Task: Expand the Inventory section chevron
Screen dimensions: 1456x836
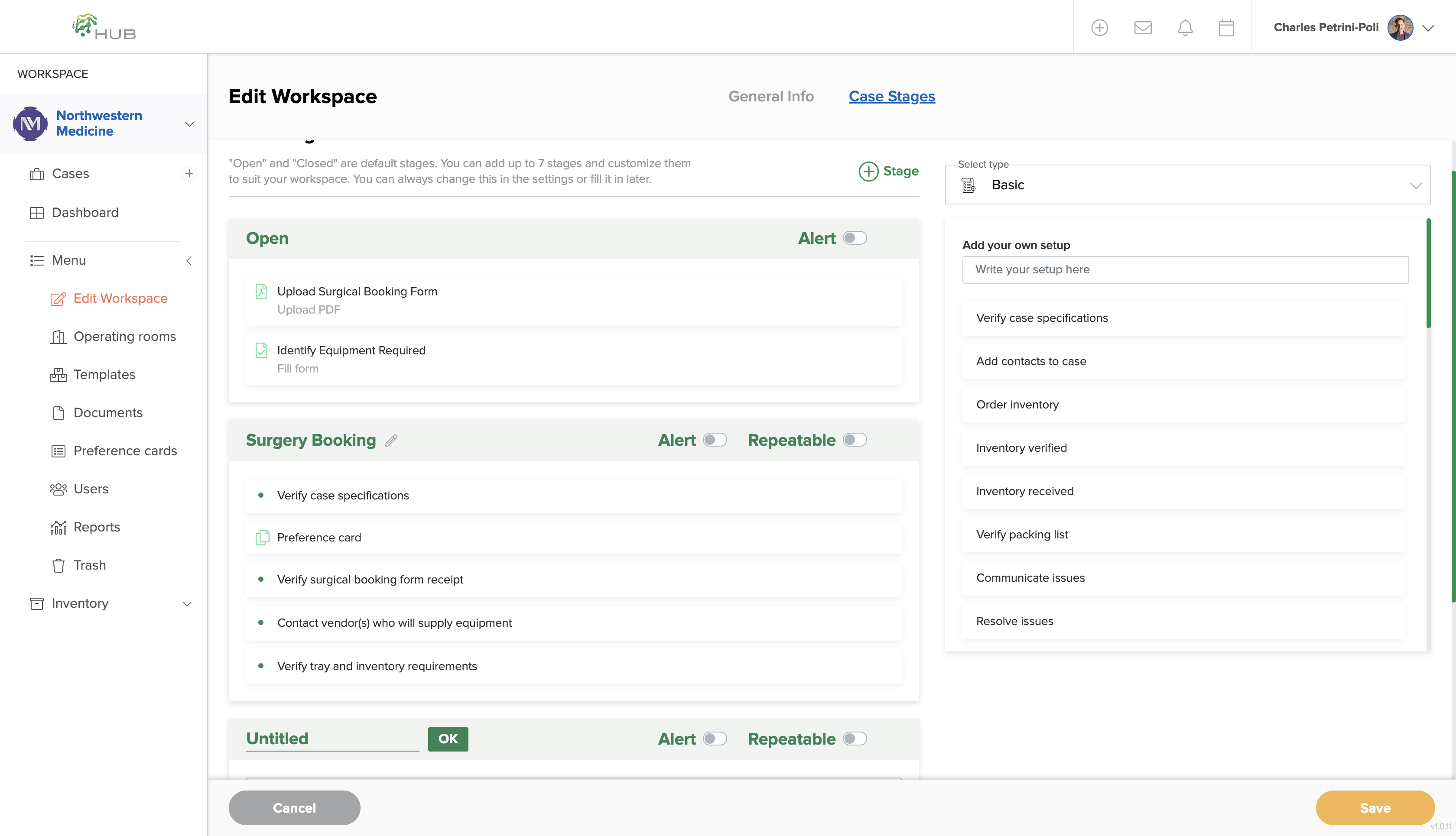Action: coord(187,603)
